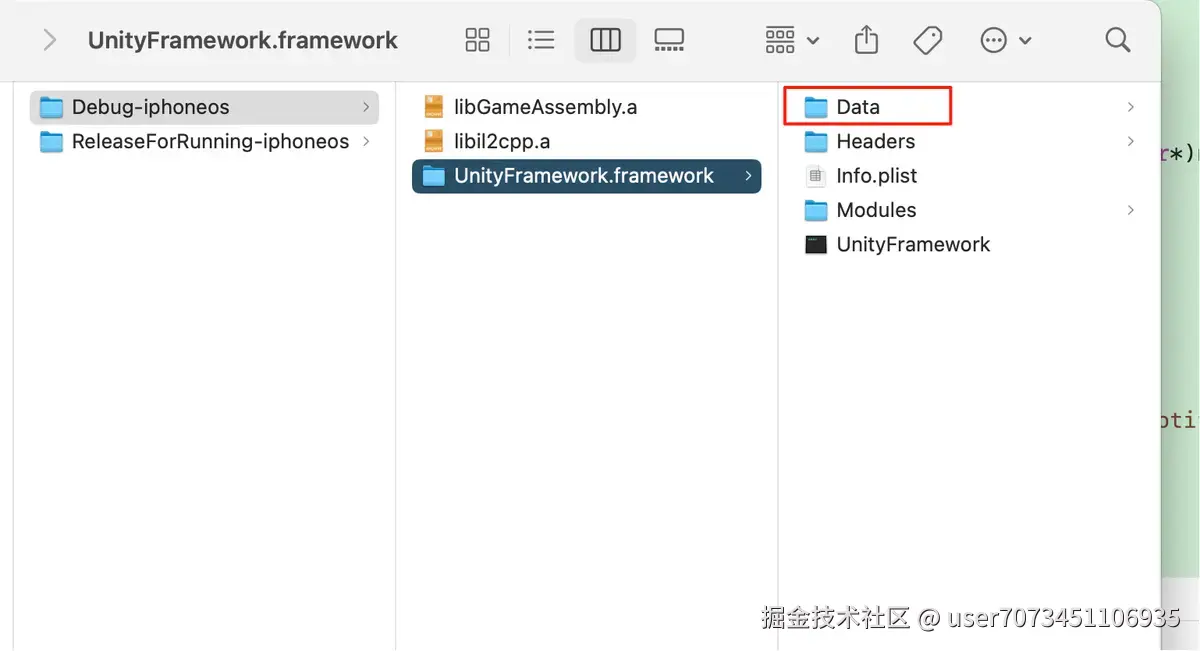Expand the Headers folder chevron
This screenshot has height=651, width=1200.
tap(1131, 142)
